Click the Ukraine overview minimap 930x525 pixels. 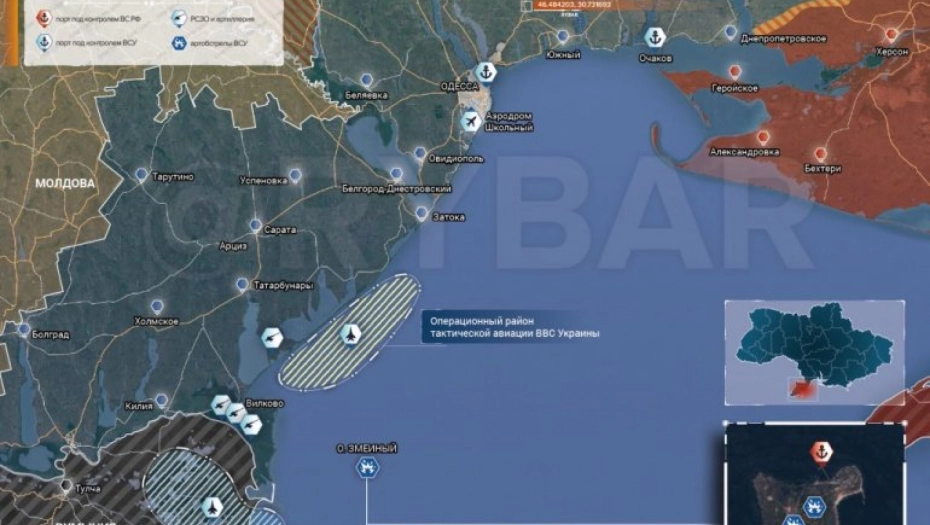[815, 351]
